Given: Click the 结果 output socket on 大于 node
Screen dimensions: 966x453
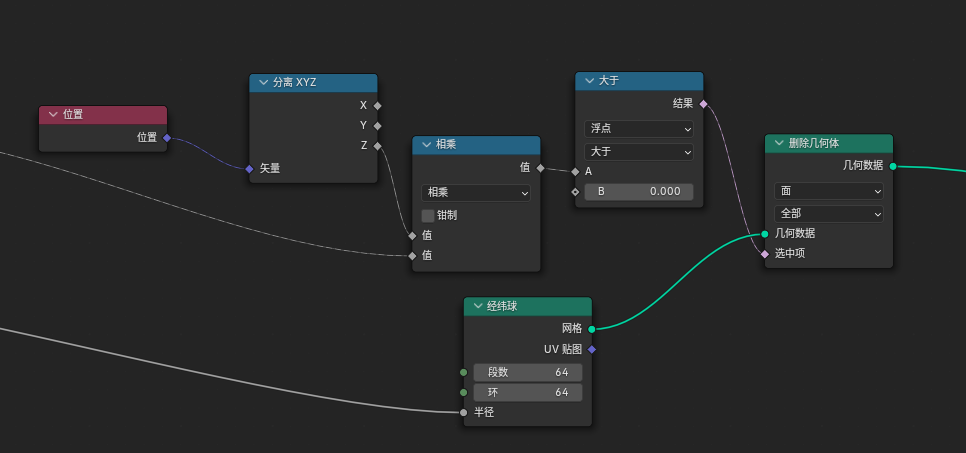Looking at the screenshot, I should pyautogui.click(x=703, y=104).
